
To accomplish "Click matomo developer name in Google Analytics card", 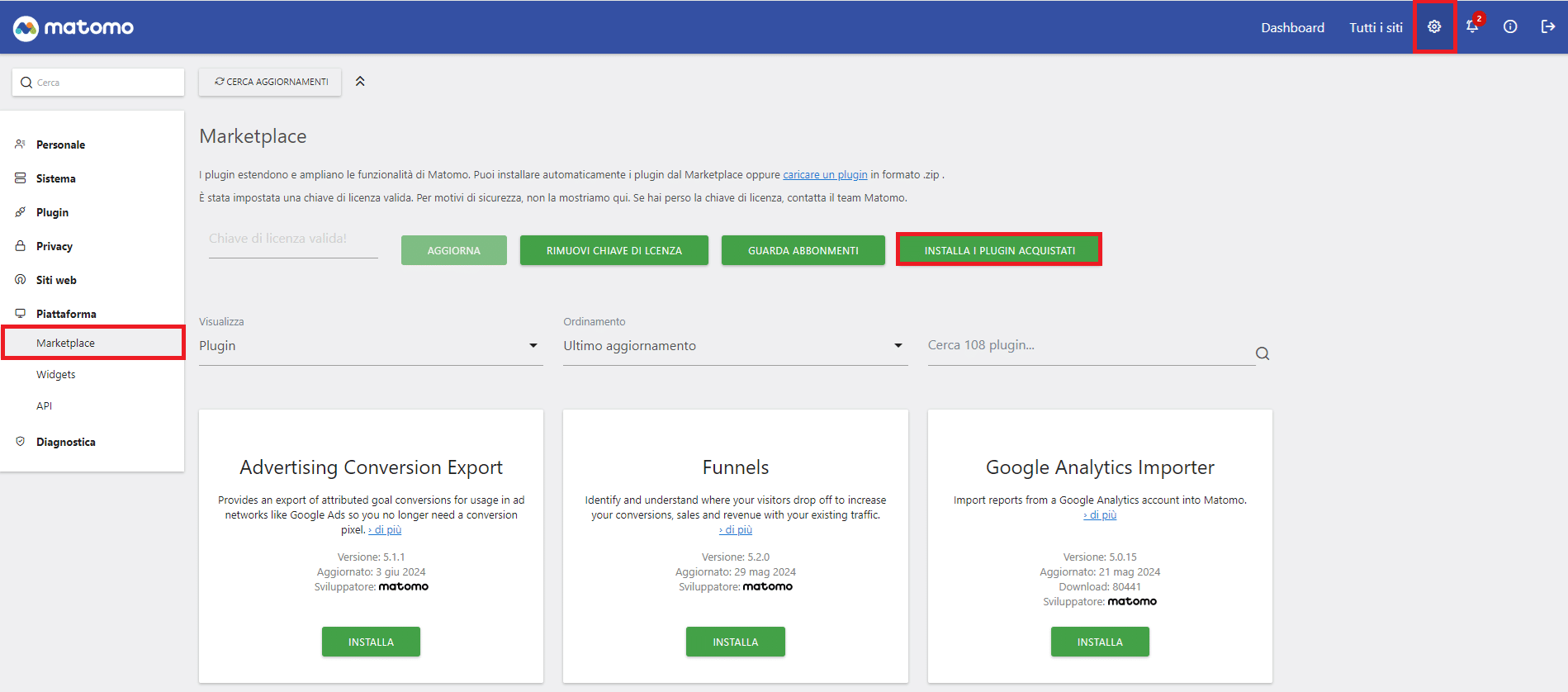I will [1132, 601].
